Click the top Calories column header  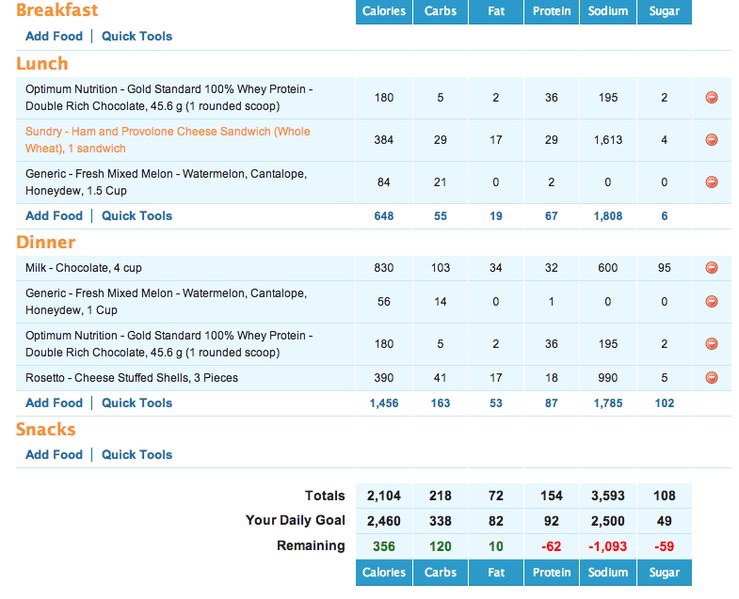(384, 11)
